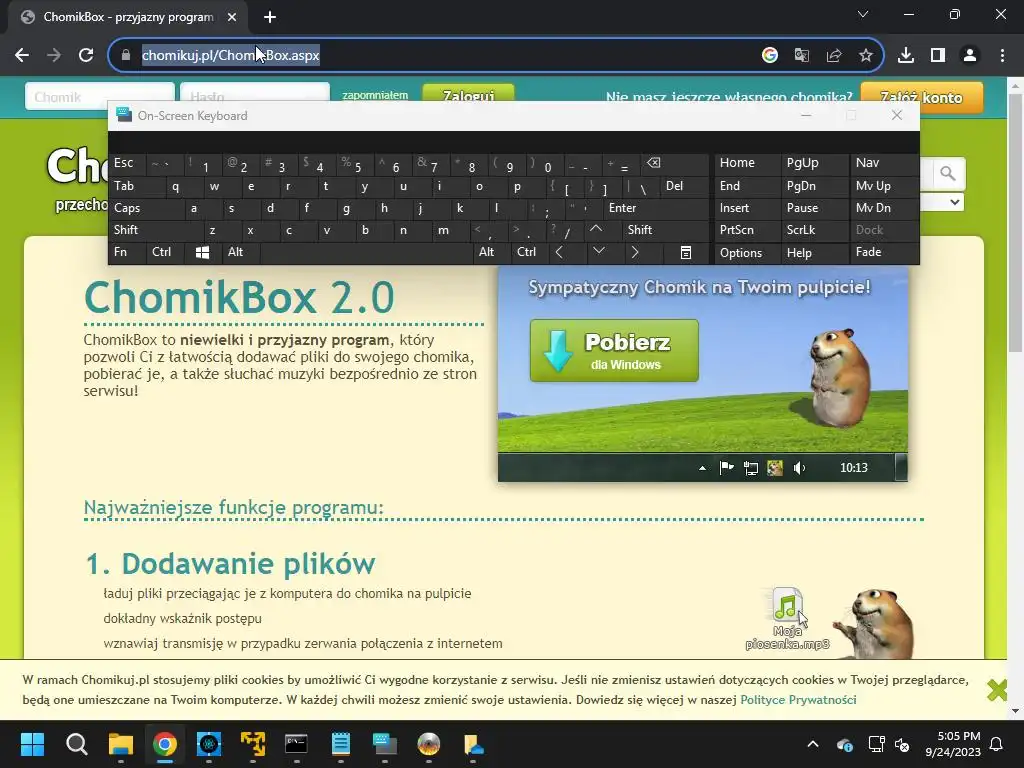Viewport: 1024px width, 768px height.
Task: Toggle the Nav key on keyboard
Action: [883, 163]
